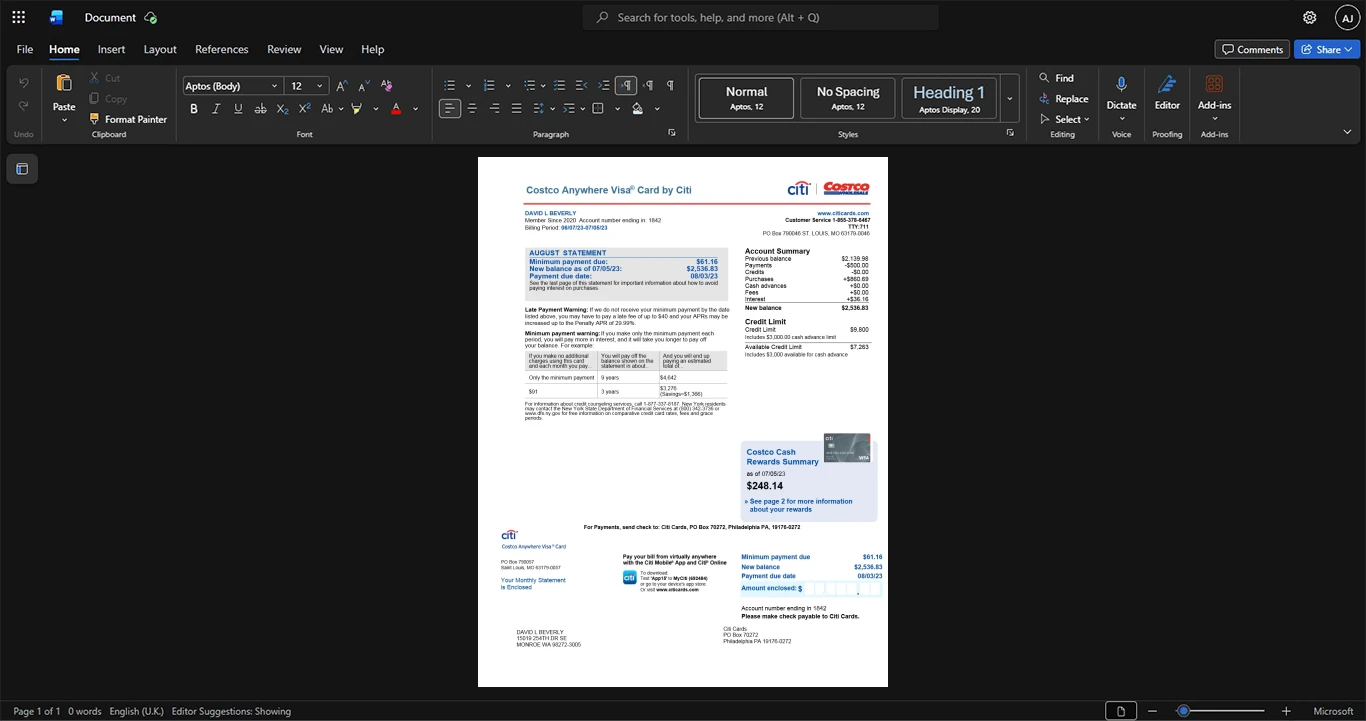The image size is (1366, 721).
Task: Apply the No Spacing style
Action: (847, 98)
